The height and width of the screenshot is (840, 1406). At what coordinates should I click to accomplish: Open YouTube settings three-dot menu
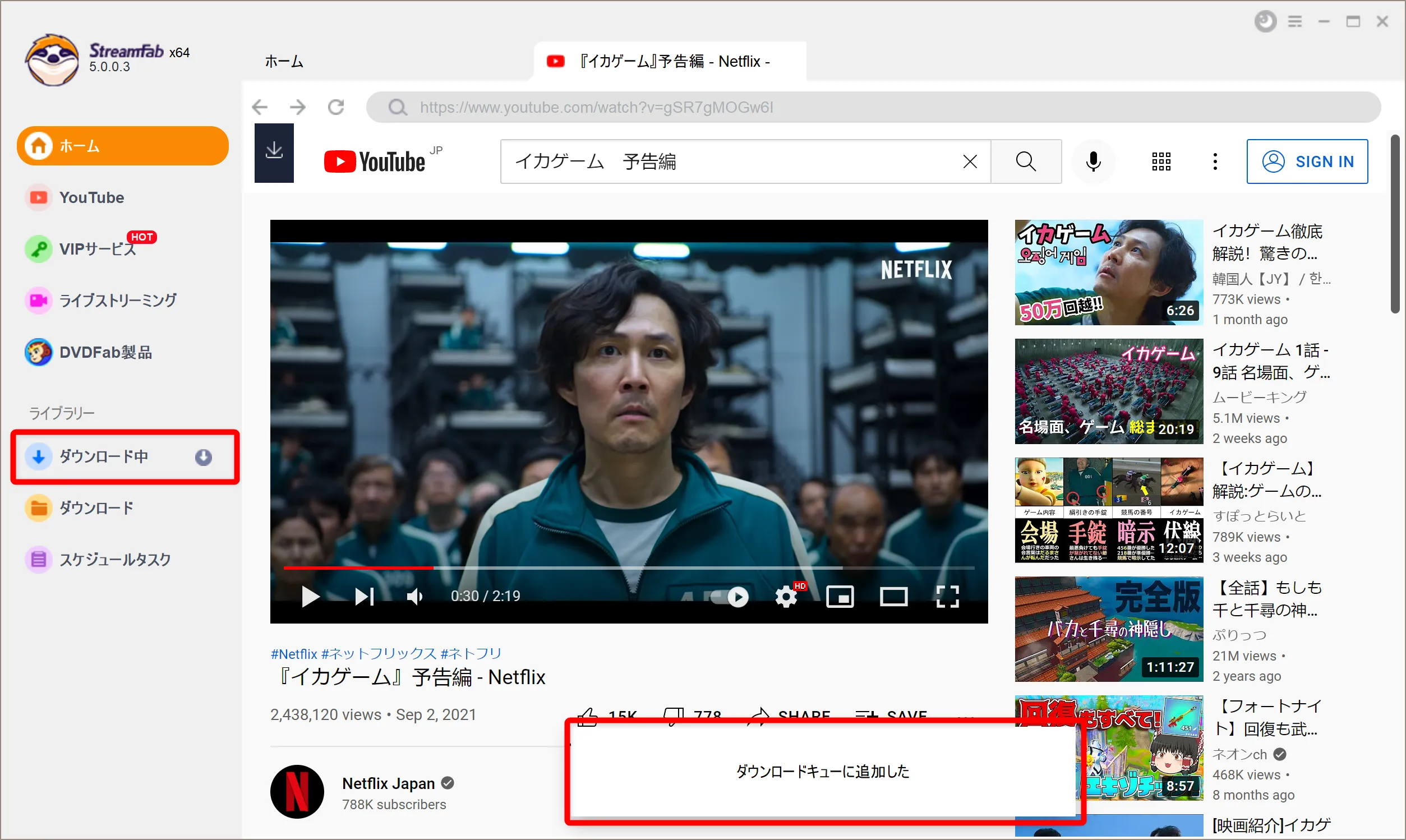pyautogui.click(x=1215, y=161)
